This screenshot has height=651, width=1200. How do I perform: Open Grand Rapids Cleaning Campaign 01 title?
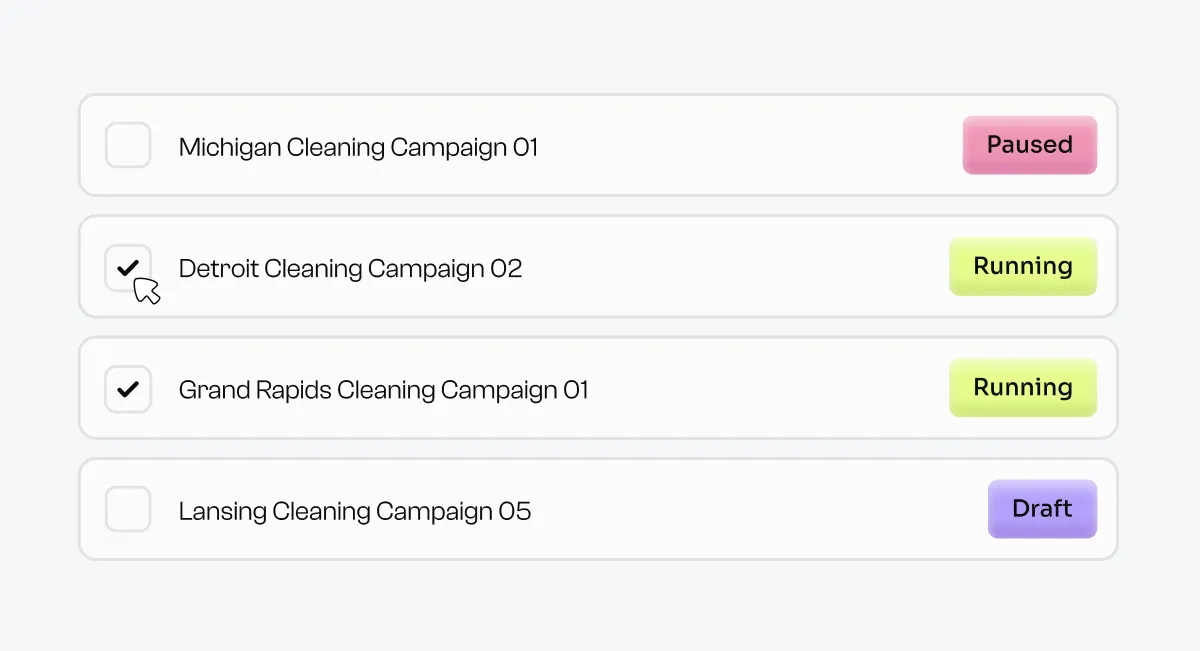coord(384,390)
